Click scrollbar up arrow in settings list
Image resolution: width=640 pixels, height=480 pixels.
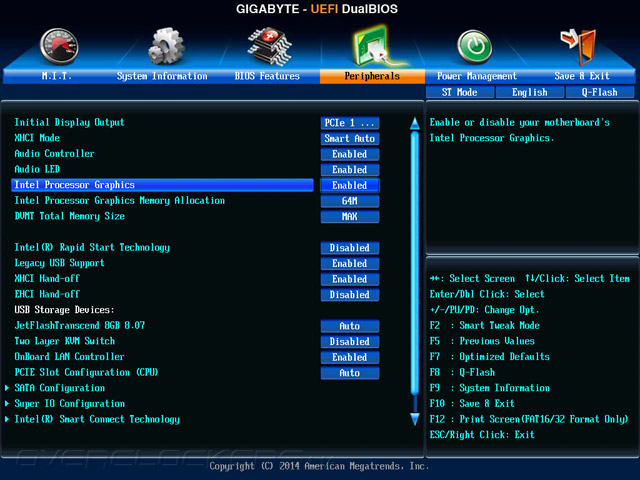point(415,123)
